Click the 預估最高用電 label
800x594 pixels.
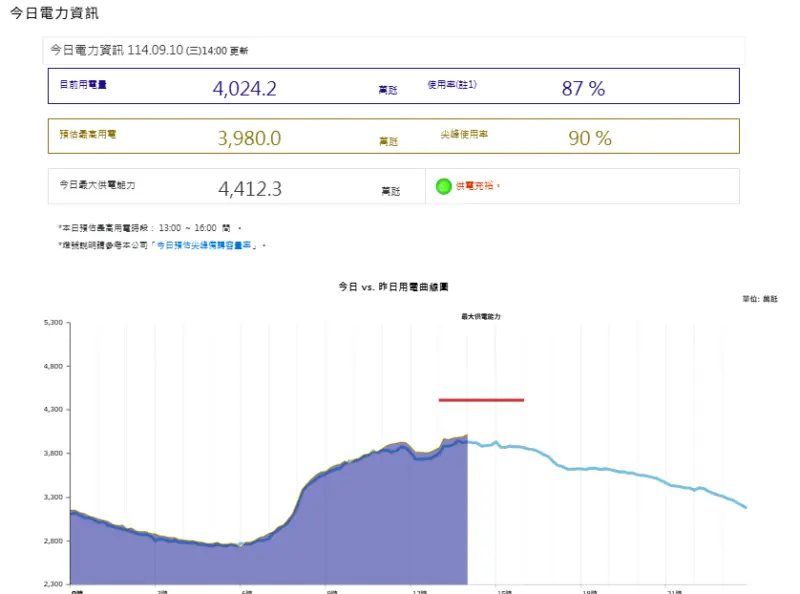(x=87, y=134)
